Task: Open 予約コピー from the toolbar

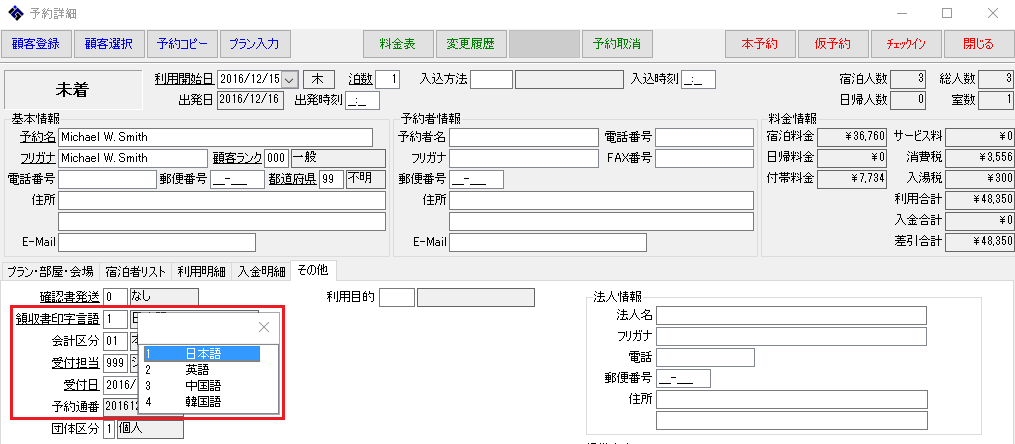Action: [182, 44]
